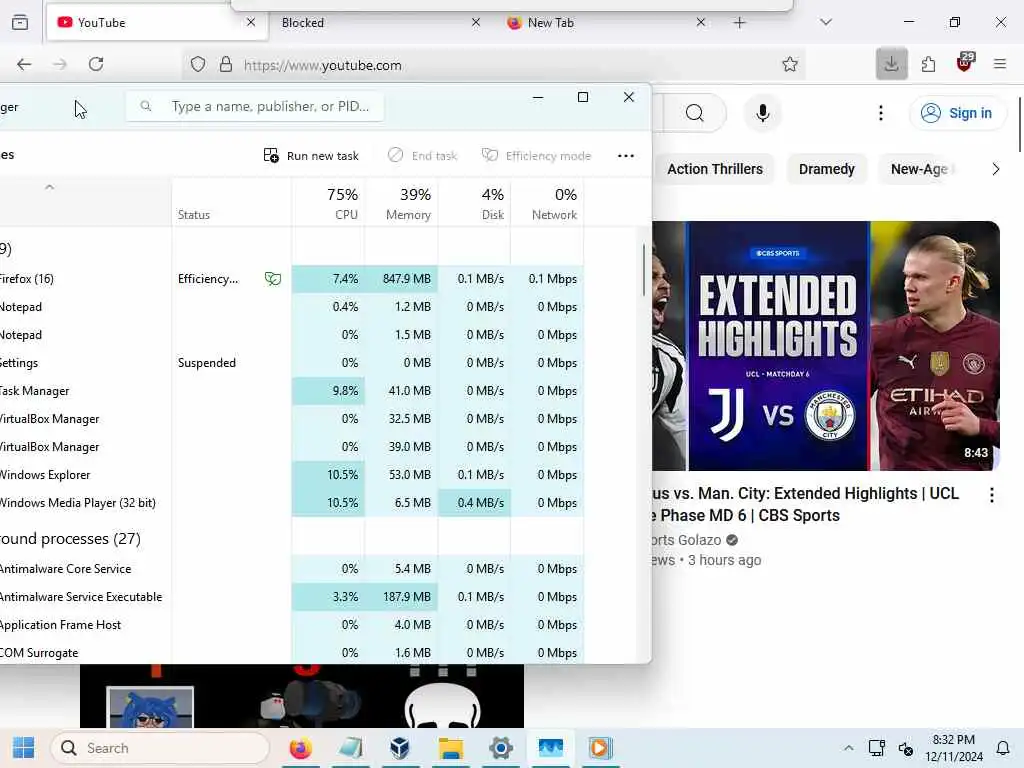Open Task Manager more options ellipsis

click(x=626, y=155)
